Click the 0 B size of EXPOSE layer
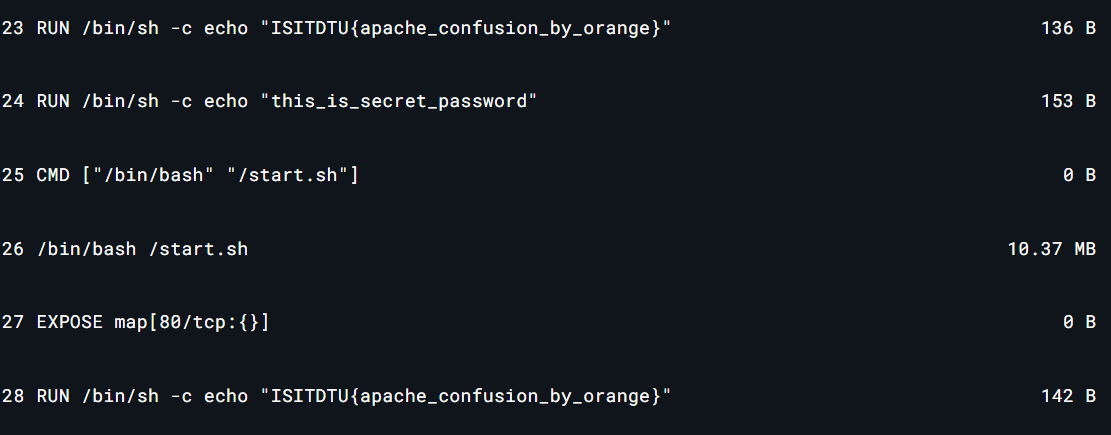 coord(1079,322)
